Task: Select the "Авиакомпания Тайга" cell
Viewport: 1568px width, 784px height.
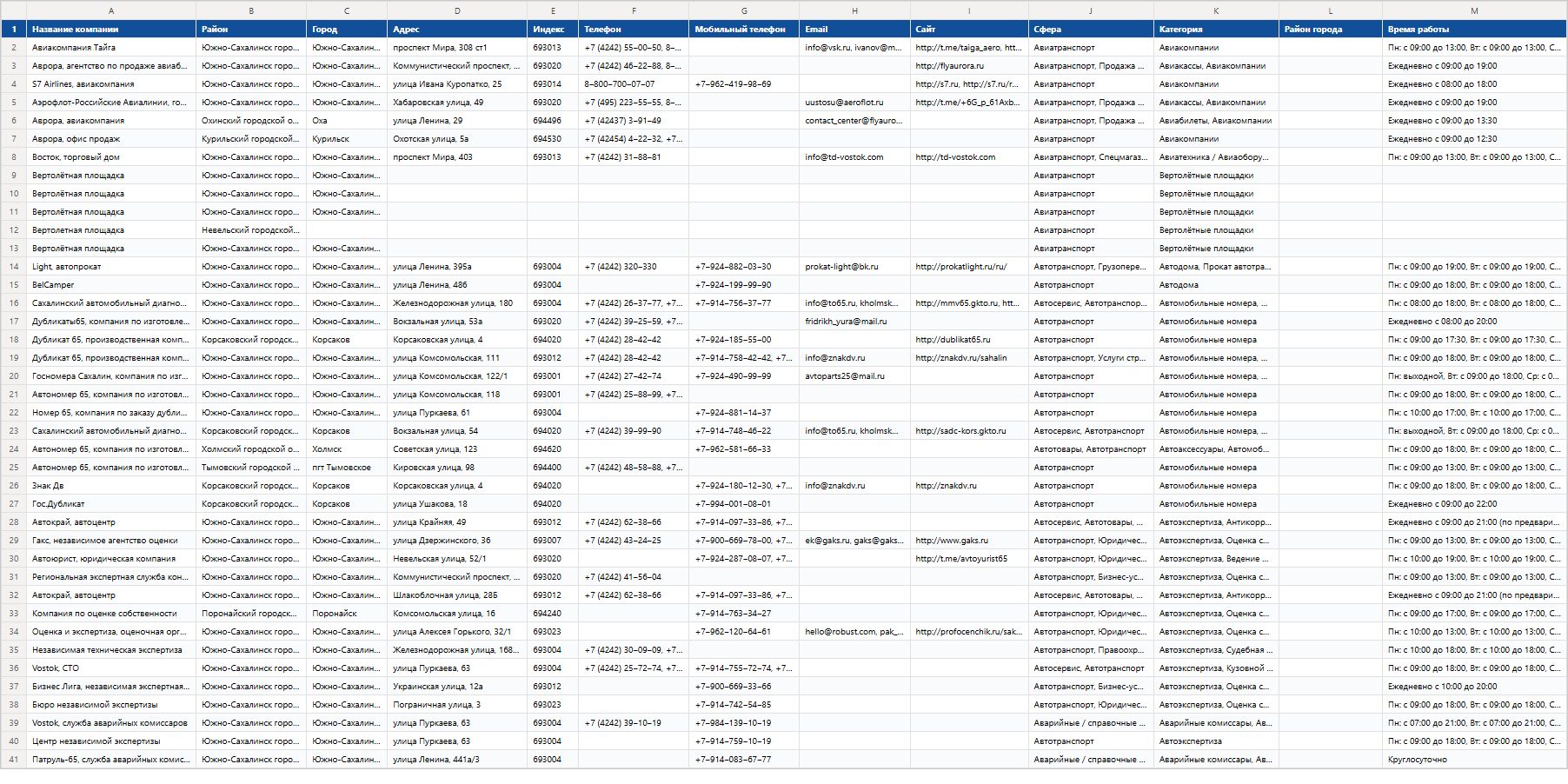Action: pyautogui.click(x=111, y=48)
